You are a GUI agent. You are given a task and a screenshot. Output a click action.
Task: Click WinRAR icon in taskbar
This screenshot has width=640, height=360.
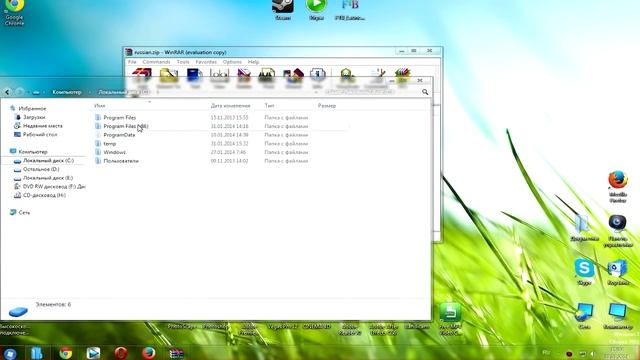click(176, 353)
